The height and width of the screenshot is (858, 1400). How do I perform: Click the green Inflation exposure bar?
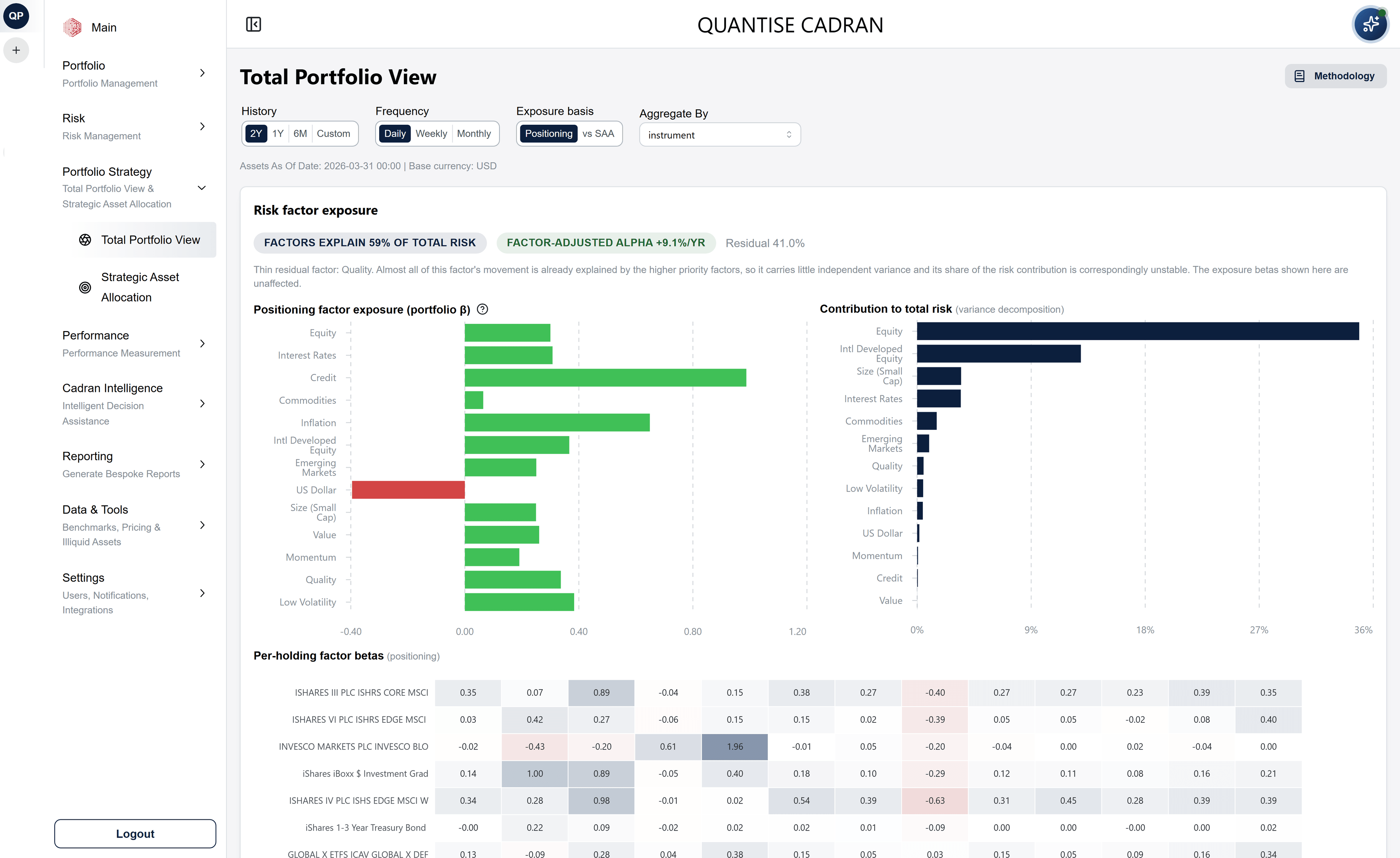pos(557,423)
